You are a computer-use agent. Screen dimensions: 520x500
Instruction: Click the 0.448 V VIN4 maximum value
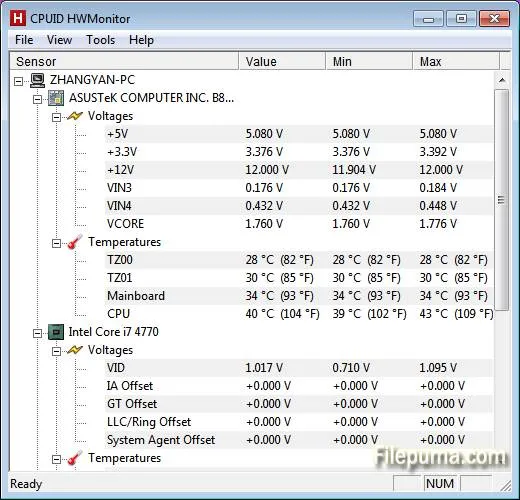click(438, 206)
